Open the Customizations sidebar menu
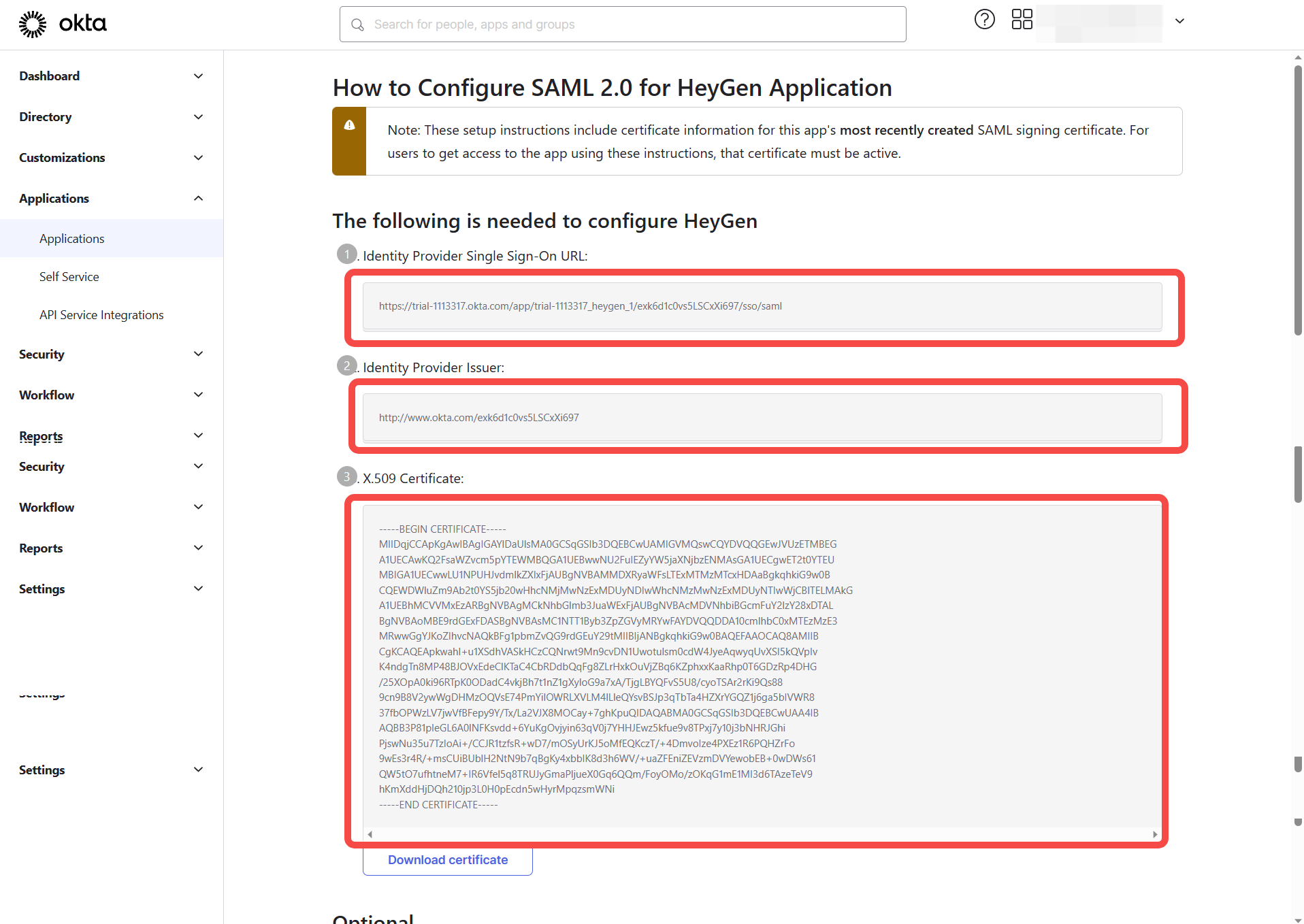This screenshot has width=1304, height=924. point(112,158)
